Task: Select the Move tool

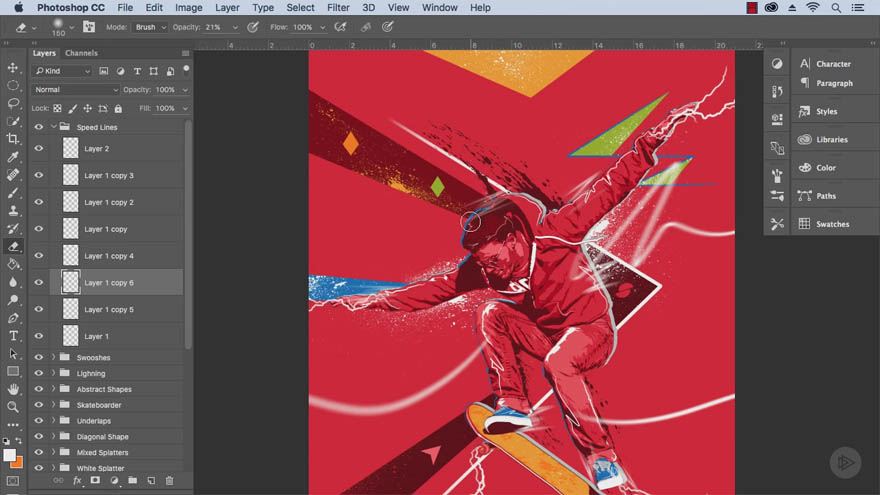Action: [x=13, y=68]
